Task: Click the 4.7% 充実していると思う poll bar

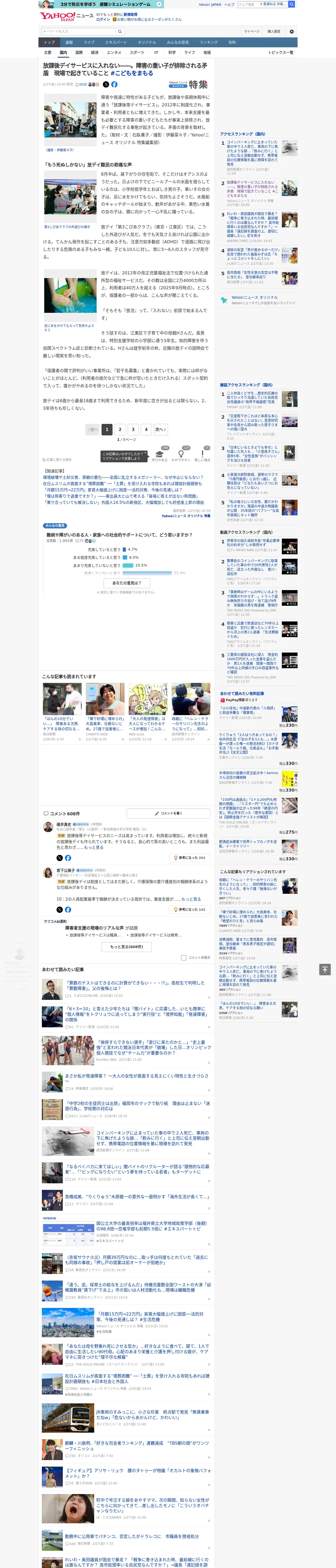Action: [x=124, y=549]
